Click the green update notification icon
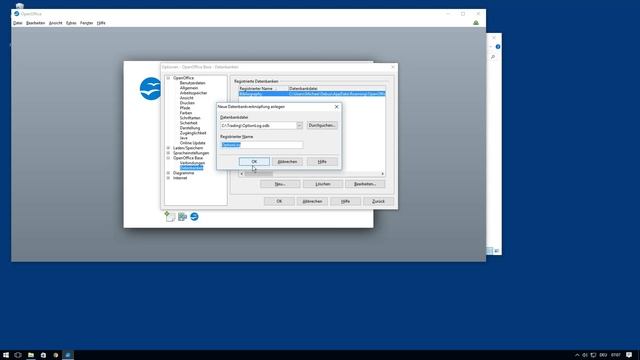This screenshot has width=640, height=360. pyautogui.click(x=476, y=23)
